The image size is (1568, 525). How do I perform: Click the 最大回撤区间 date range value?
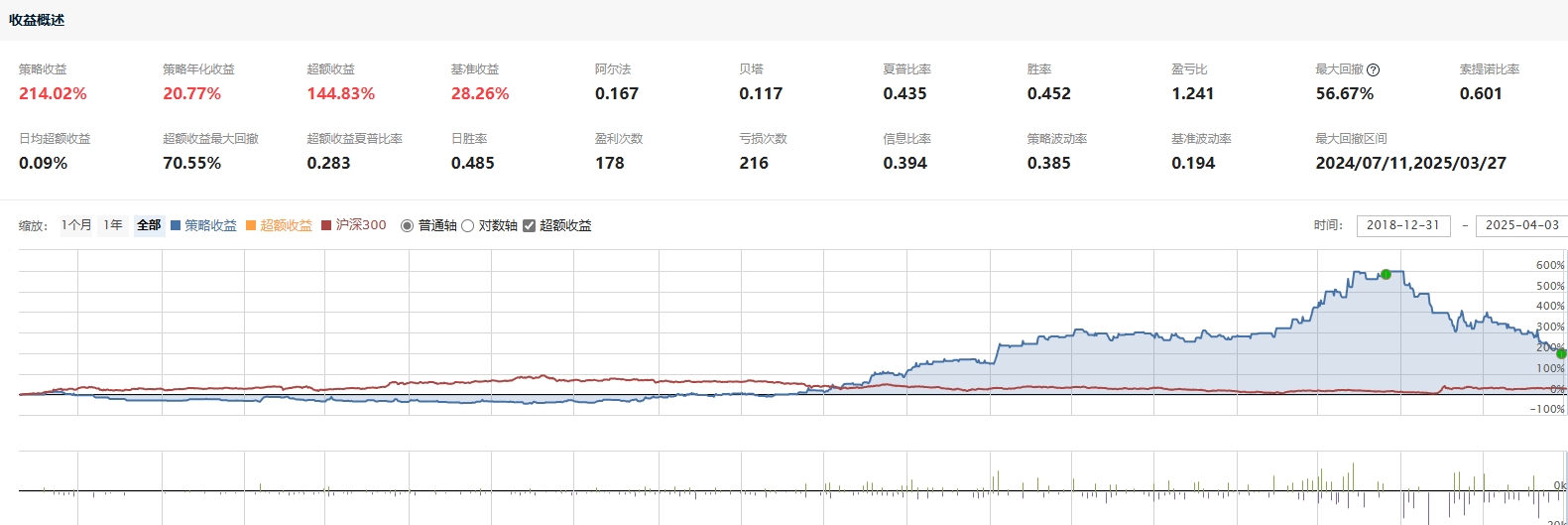tap(1410, 163)
